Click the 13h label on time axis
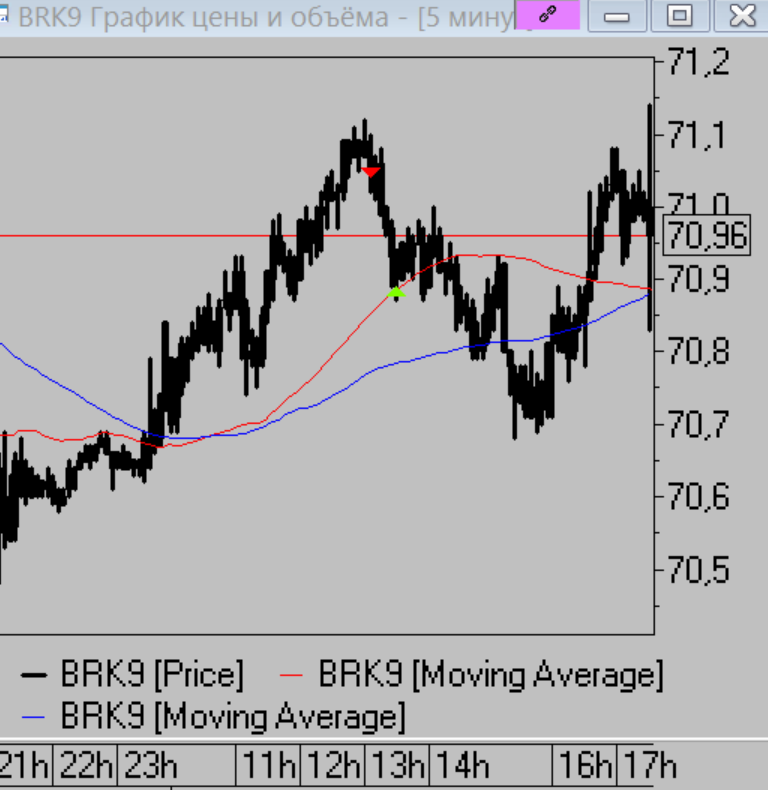 [x=397, y=767]
